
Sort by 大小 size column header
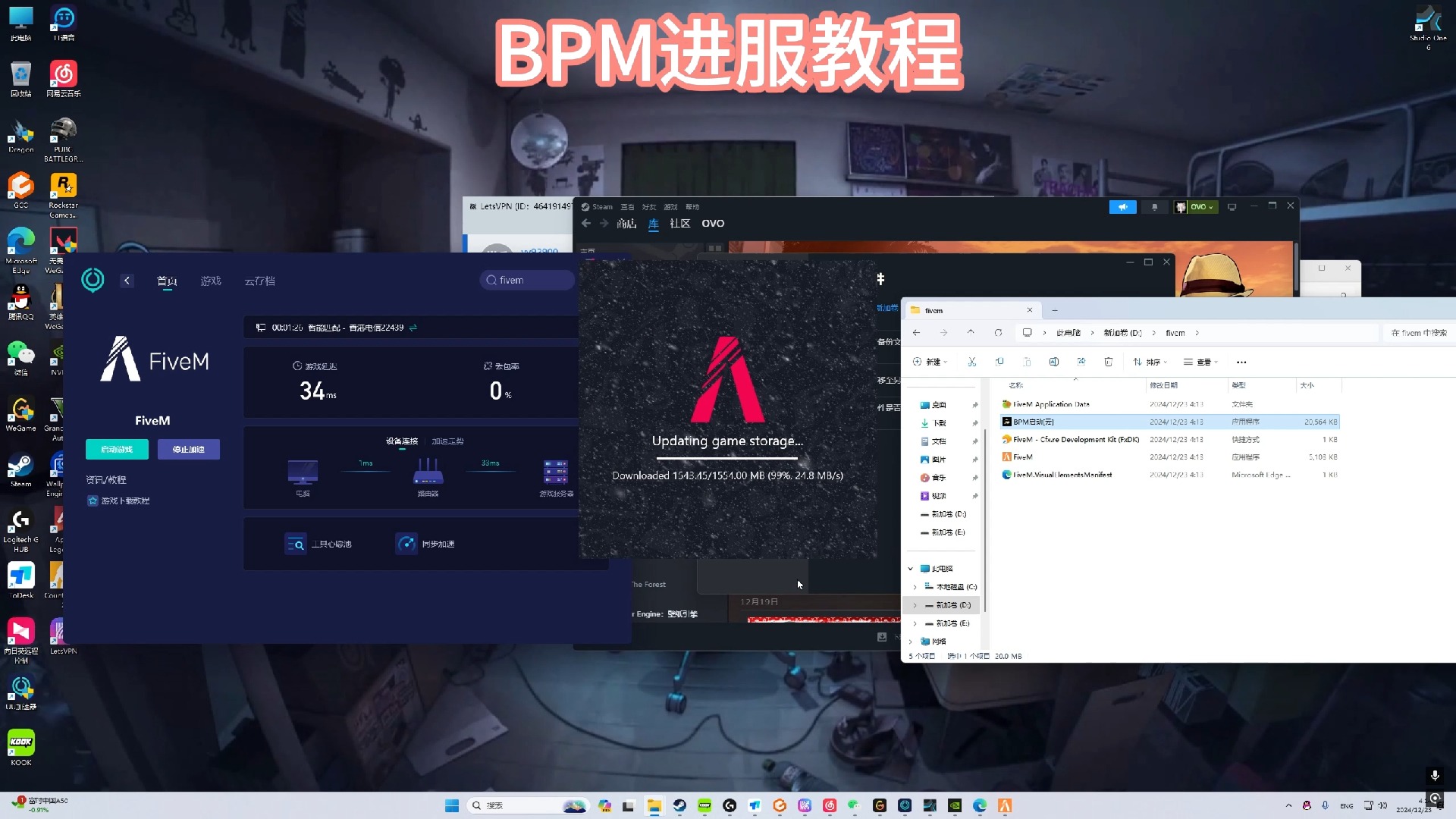[1307, 385]
